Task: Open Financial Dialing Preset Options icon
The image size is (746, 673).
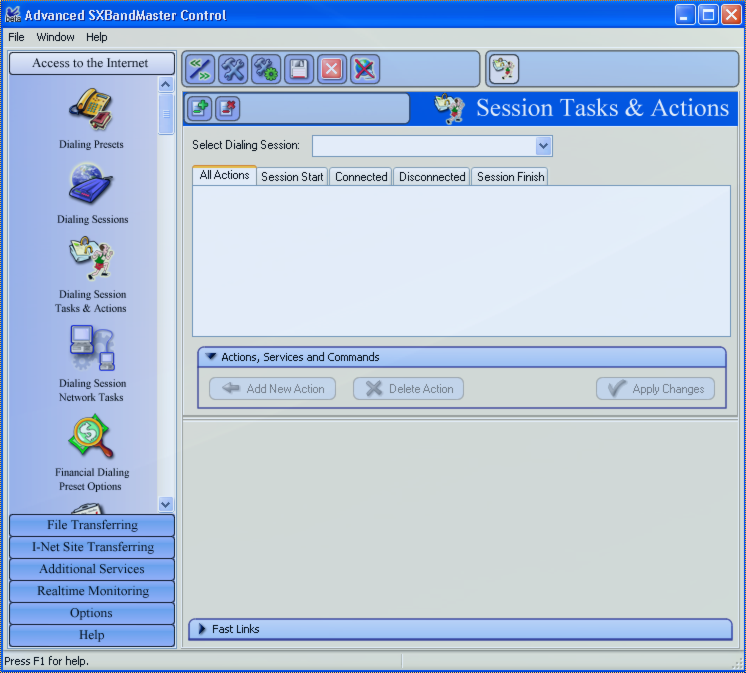Action: click(91, 437)
